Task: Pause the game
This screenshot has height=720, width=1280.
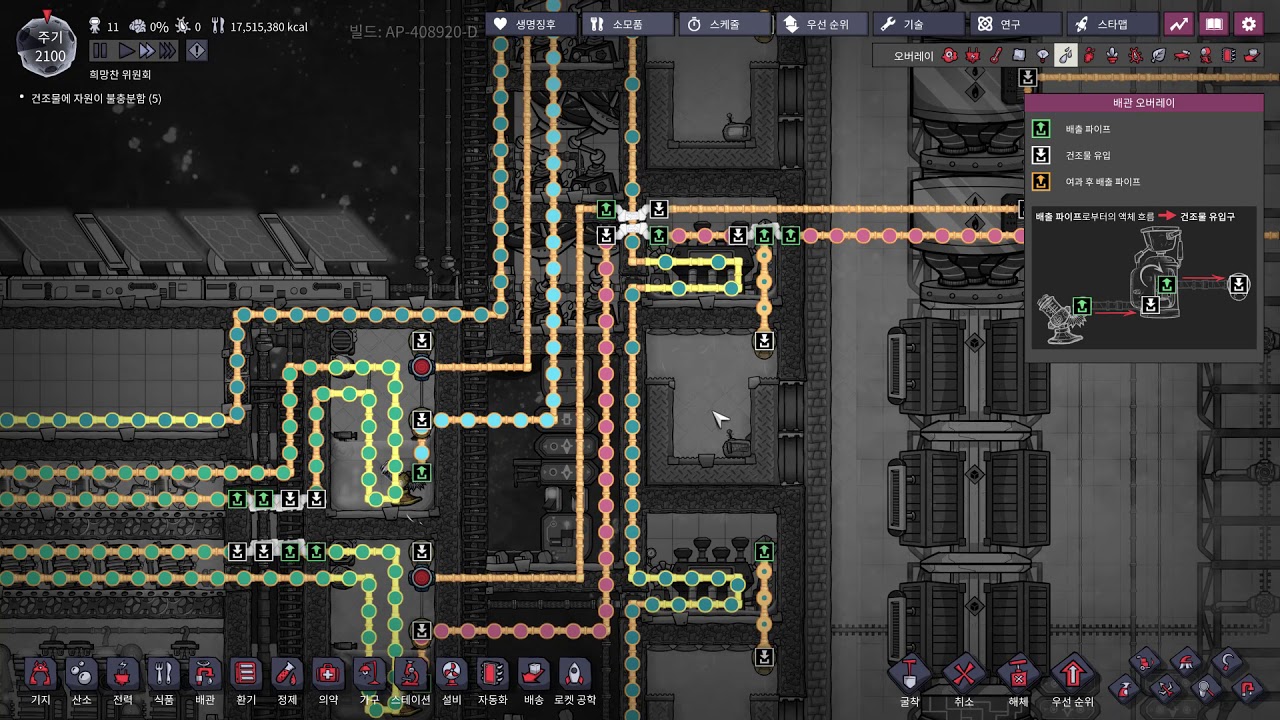Action: coord(100,50)
